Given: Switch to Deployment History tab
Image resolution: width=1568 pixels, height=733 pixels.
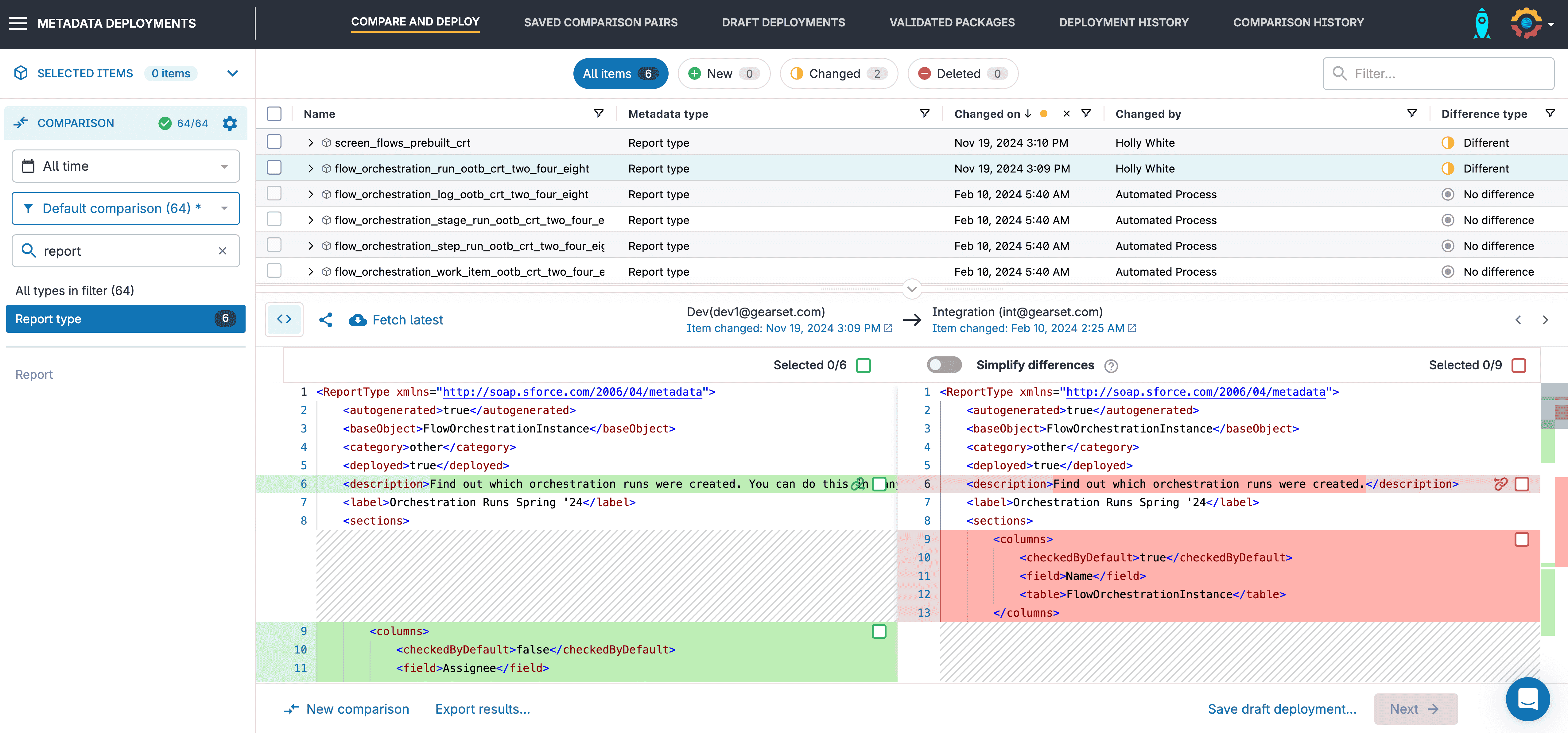Looking at the screenshot, I should 1124,22.
